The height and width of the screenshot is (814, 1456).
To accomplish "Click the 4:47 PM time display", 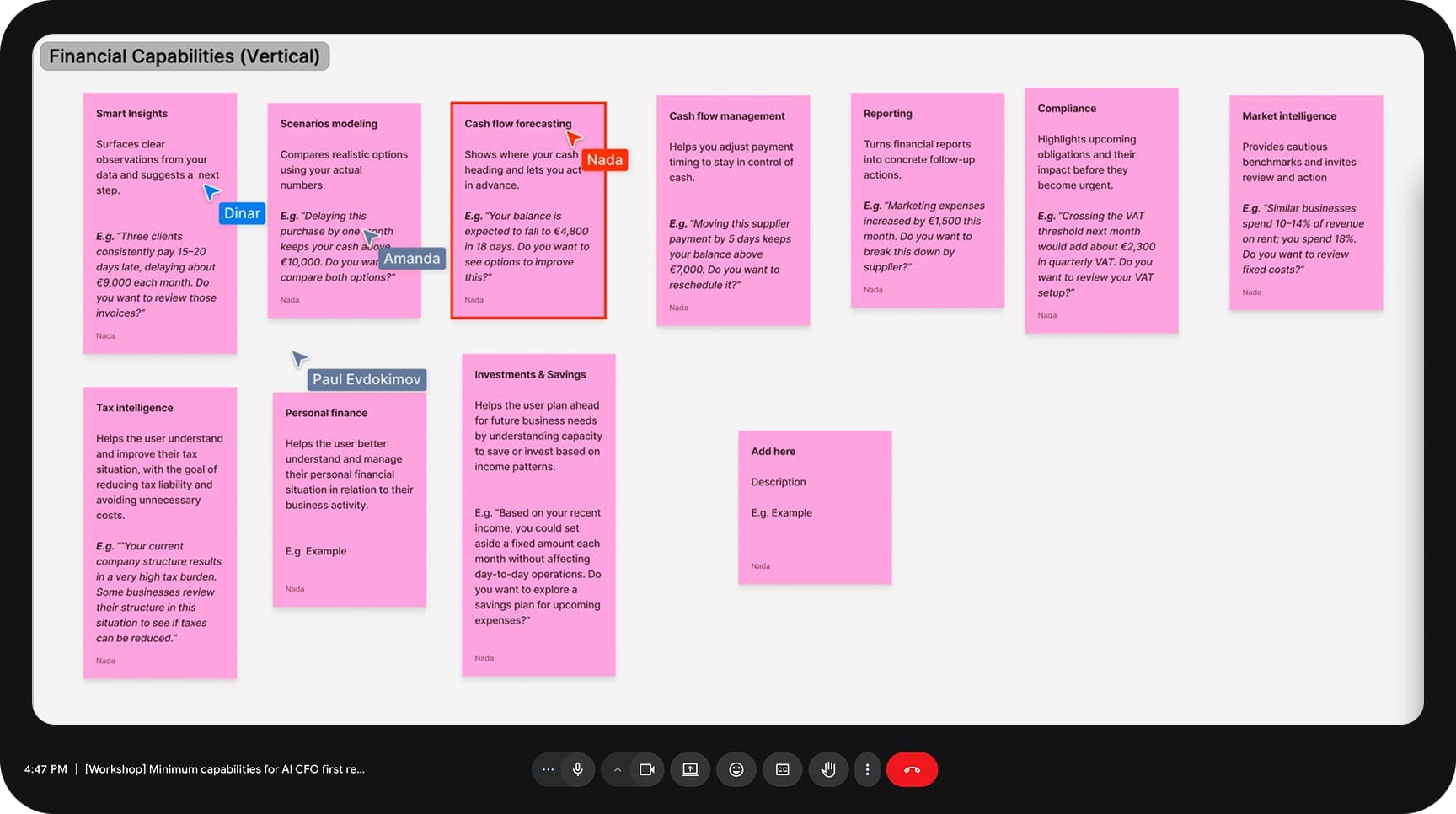I will click(x=45, y=769).
